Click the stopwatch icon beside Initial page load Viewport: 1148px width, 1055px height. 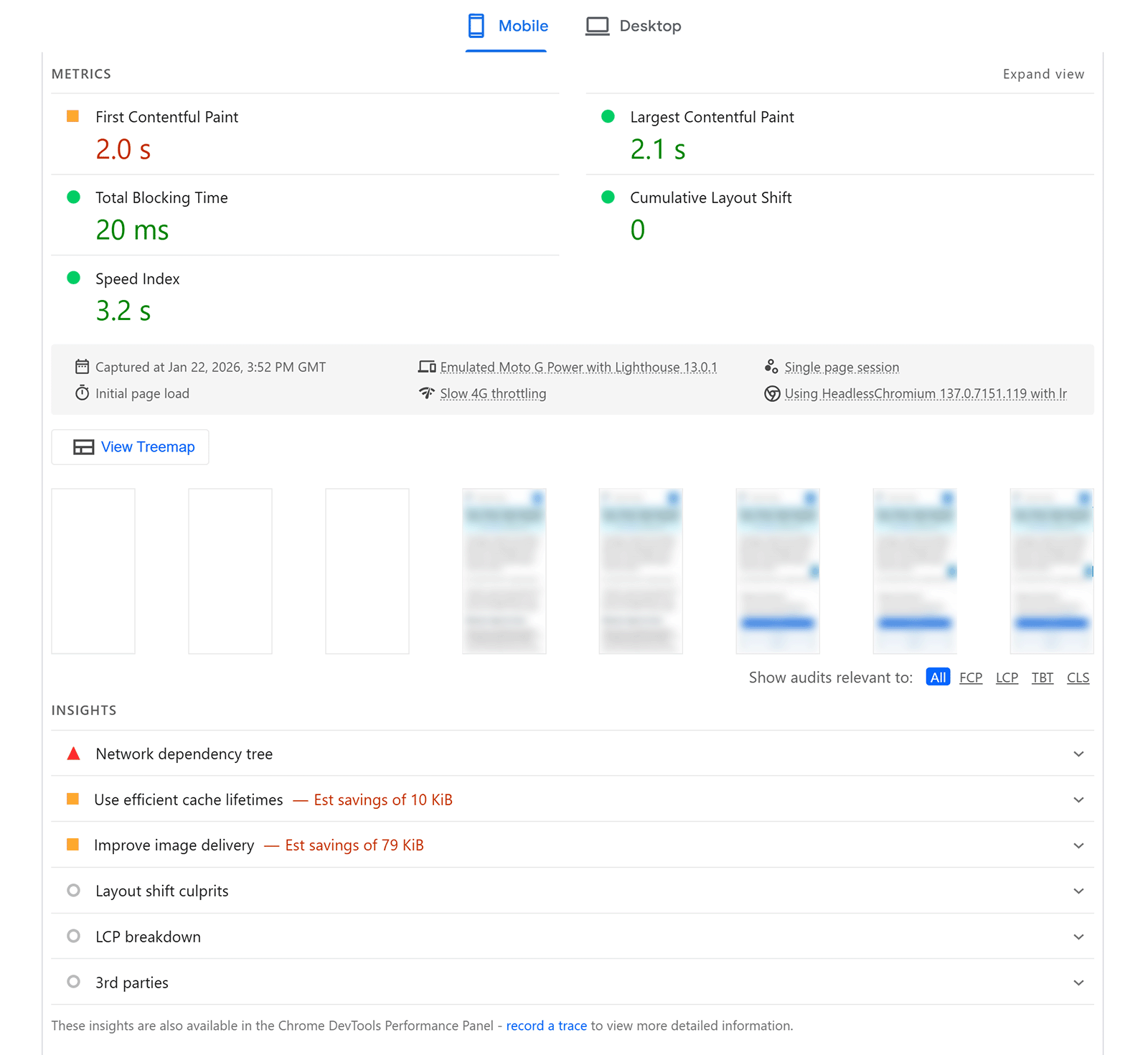[x=83, y=393]
